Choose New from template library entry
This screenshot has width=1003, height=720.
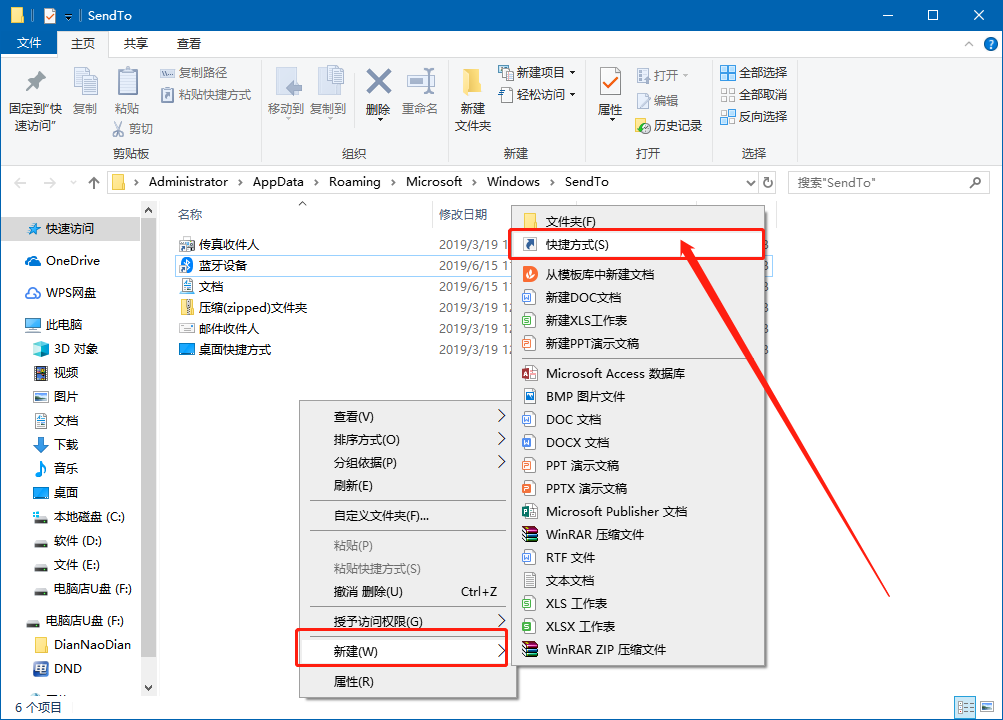638,274
